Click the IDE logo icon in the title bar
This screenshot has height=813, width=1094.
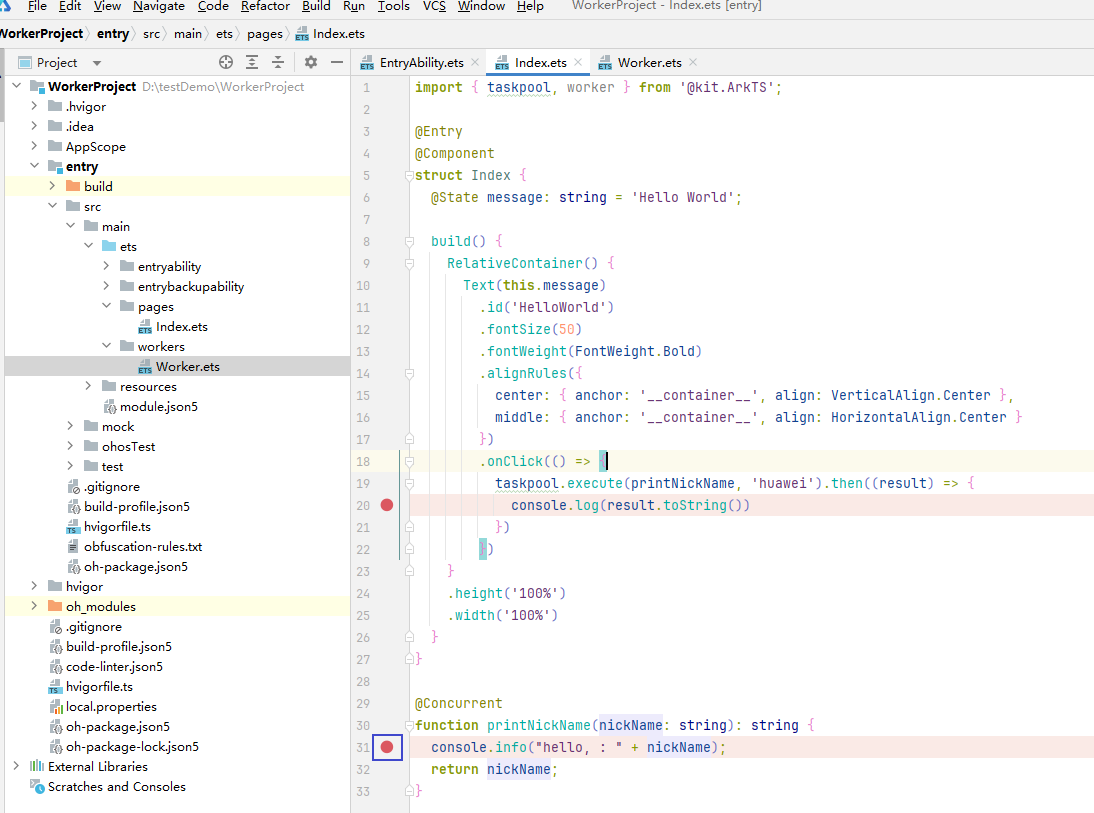[x=8, y=8]
